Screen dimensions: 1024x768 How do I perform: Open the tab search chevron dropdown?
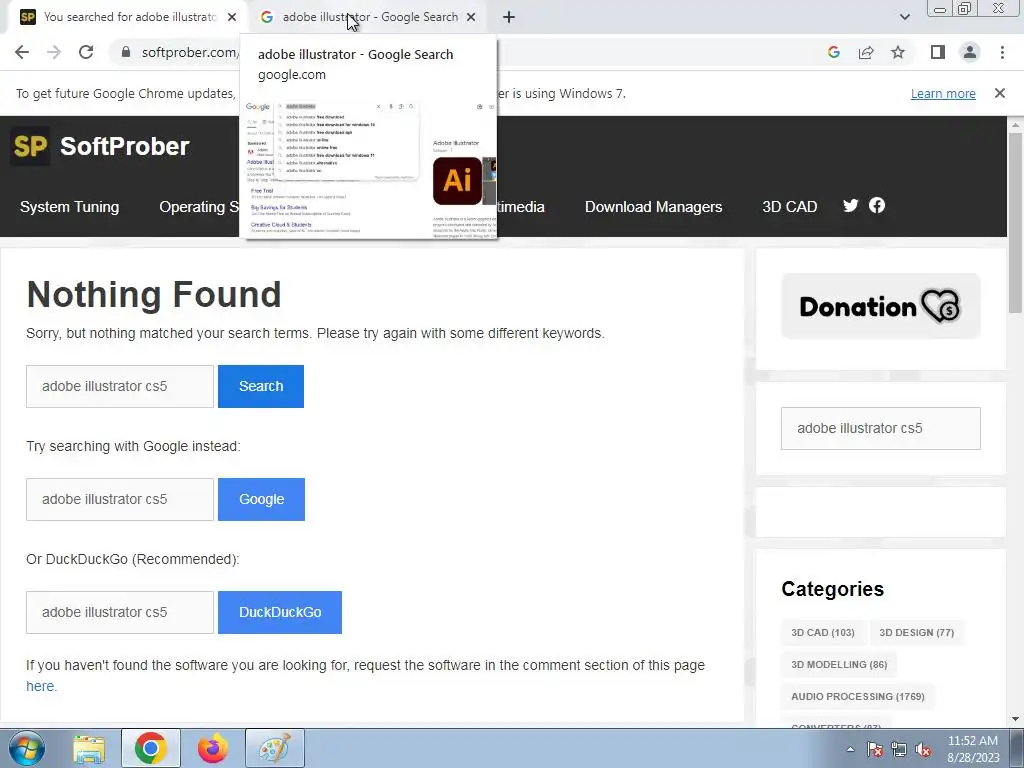pos(904,17)
